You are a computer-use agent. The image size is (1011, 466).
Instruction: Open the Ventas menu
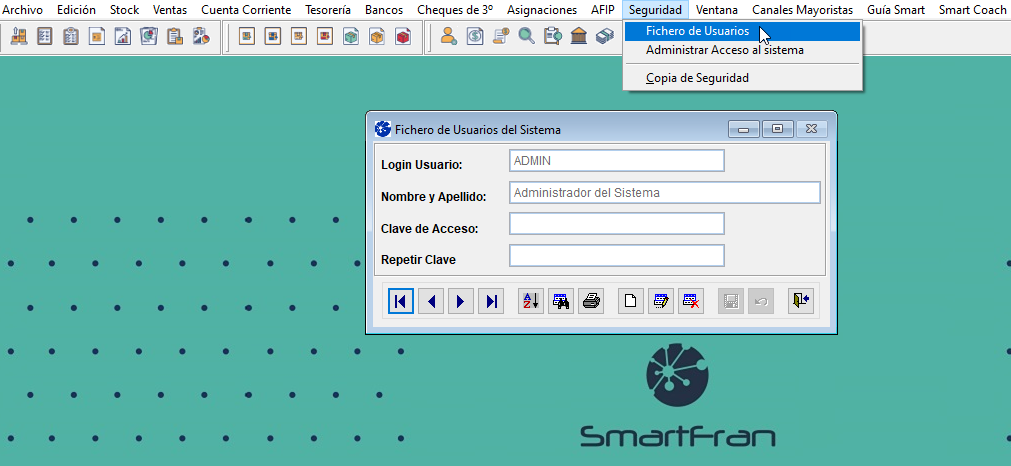[x=170, y=10]
